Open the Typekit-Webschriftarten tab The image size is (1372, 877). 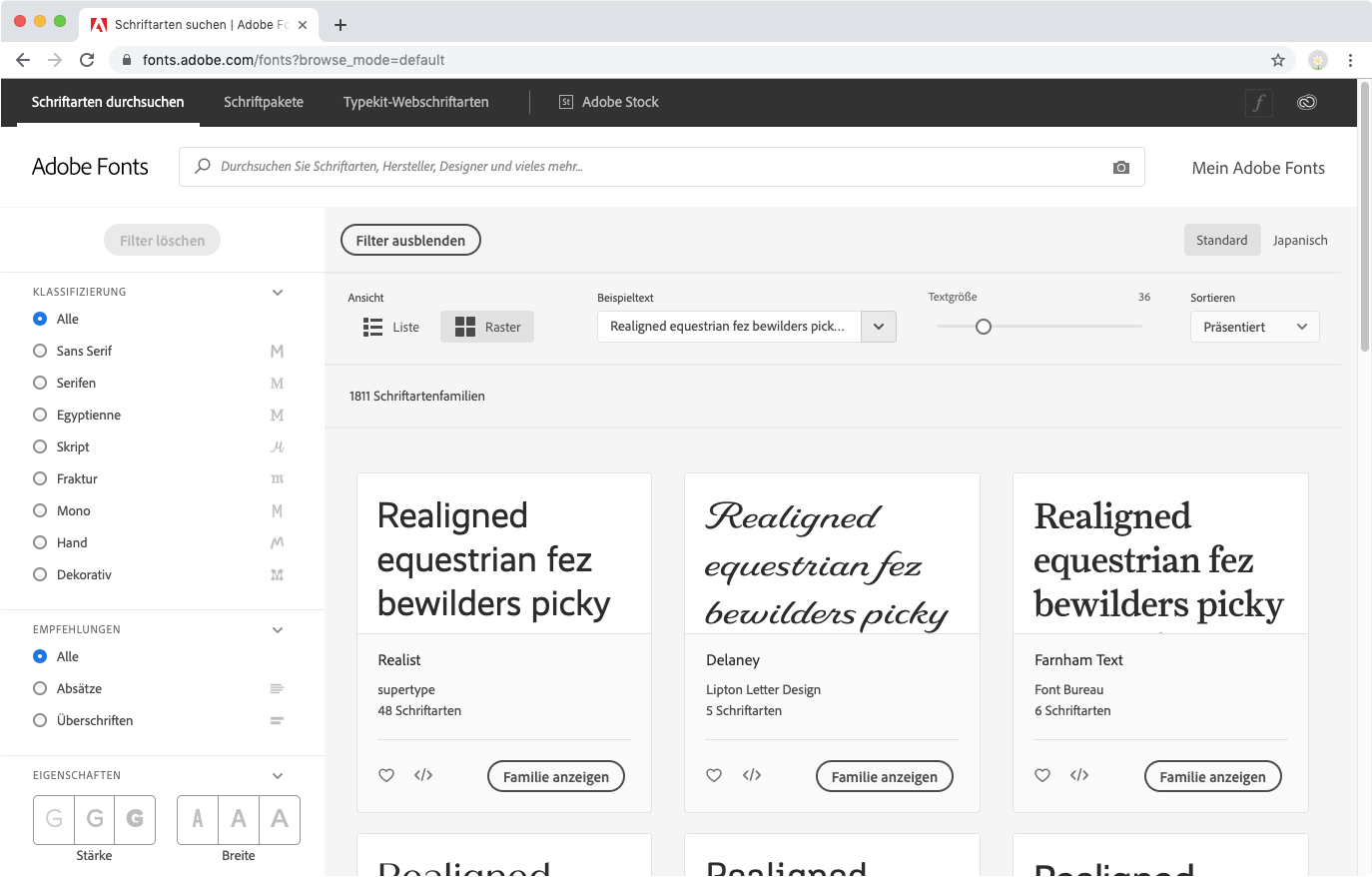click(416, 102)
